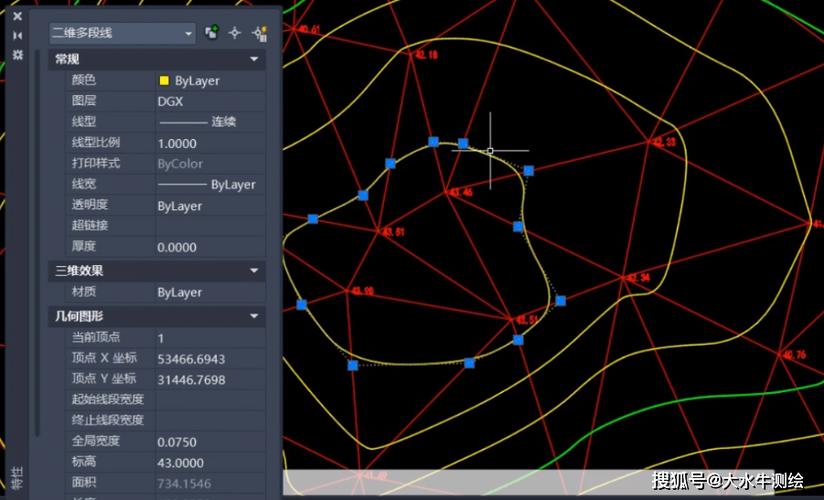Open the palette properties gear icon
This screenshot has height=500, width=824.
coord(17,54)
